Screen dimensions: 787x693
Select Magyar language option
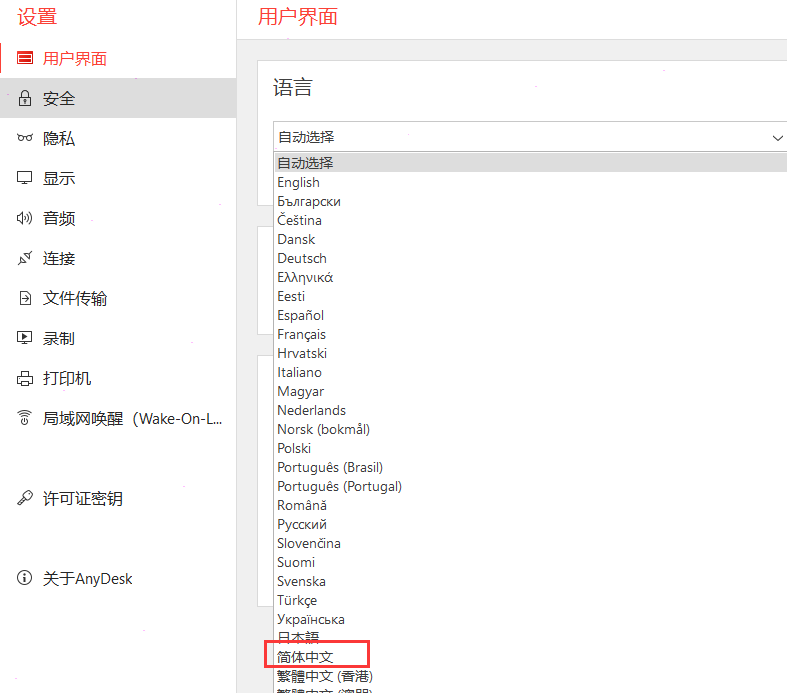tap(531, 391)
